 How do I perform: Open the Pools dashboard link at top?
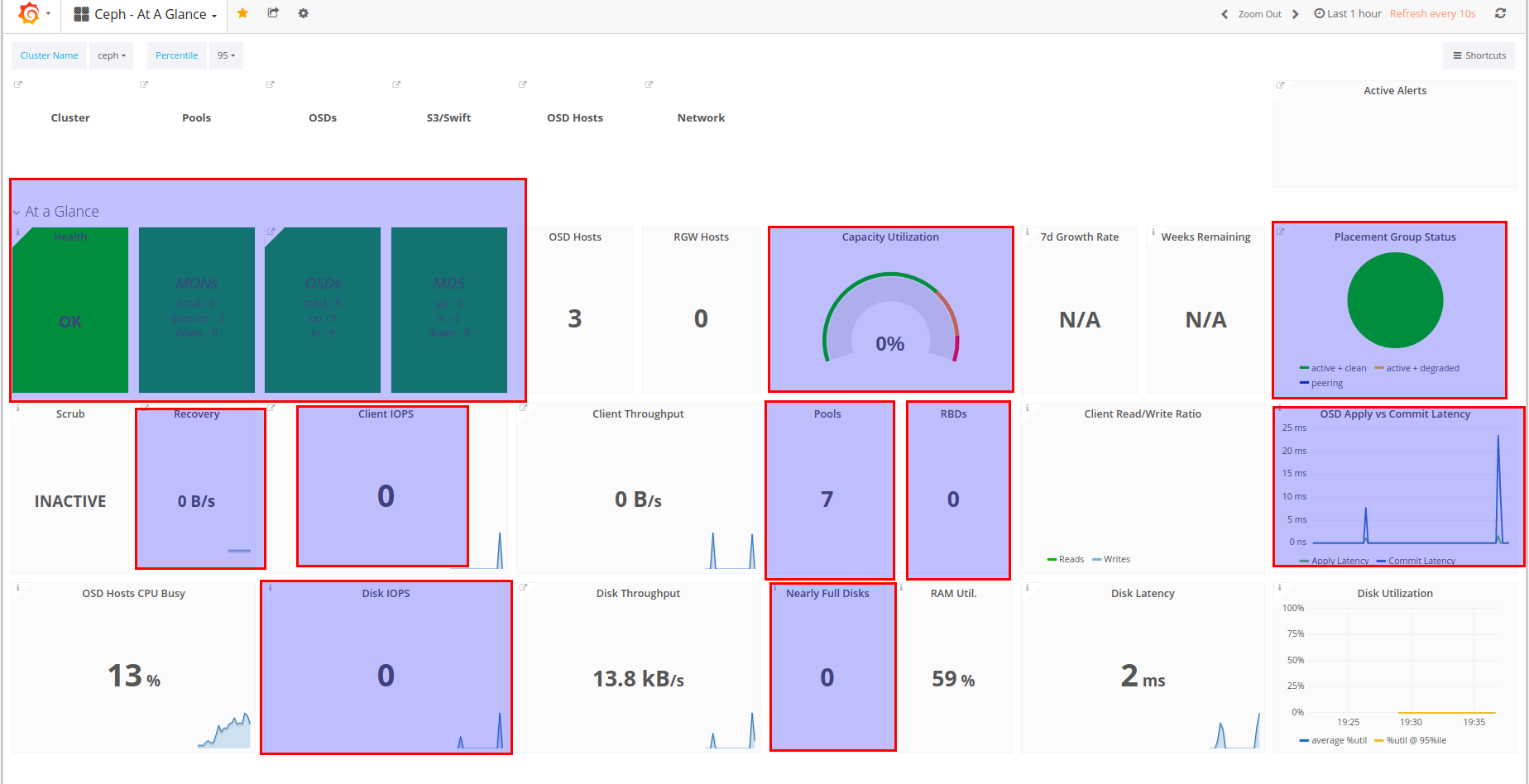tap(196, 117)
